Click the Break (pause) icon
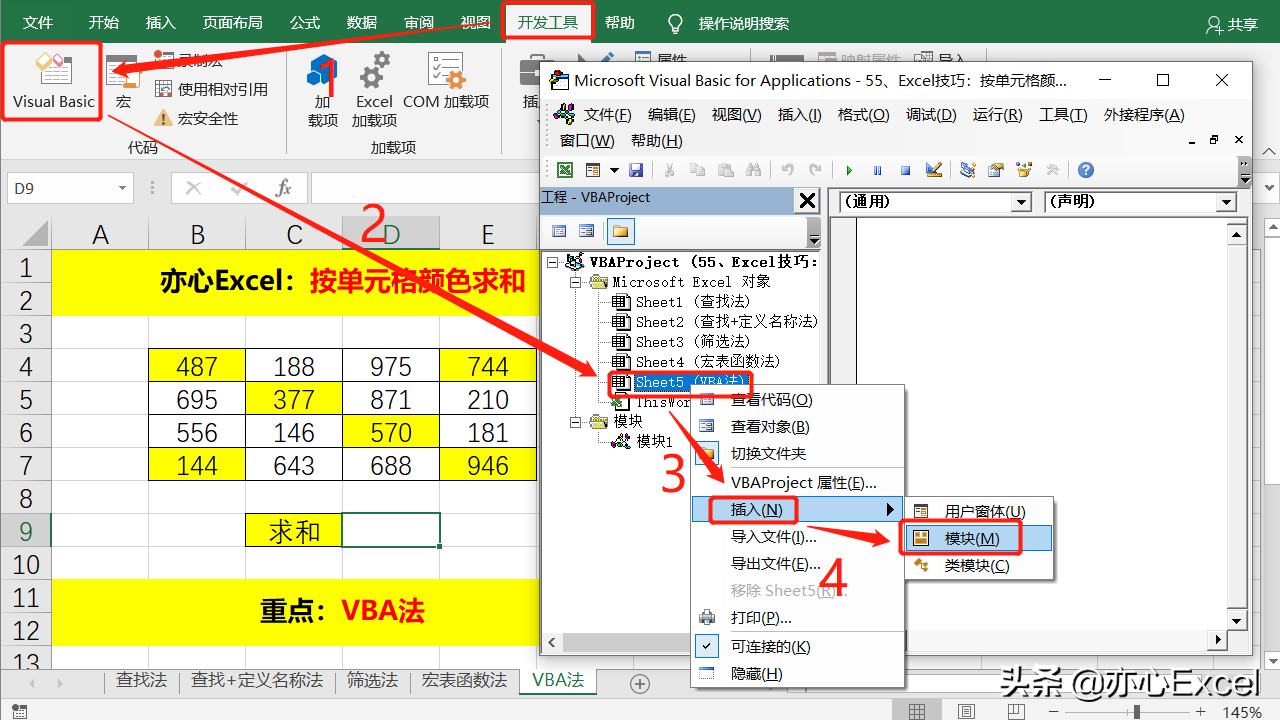Screen dimensions: 1280x720 (x=878, y=170)
